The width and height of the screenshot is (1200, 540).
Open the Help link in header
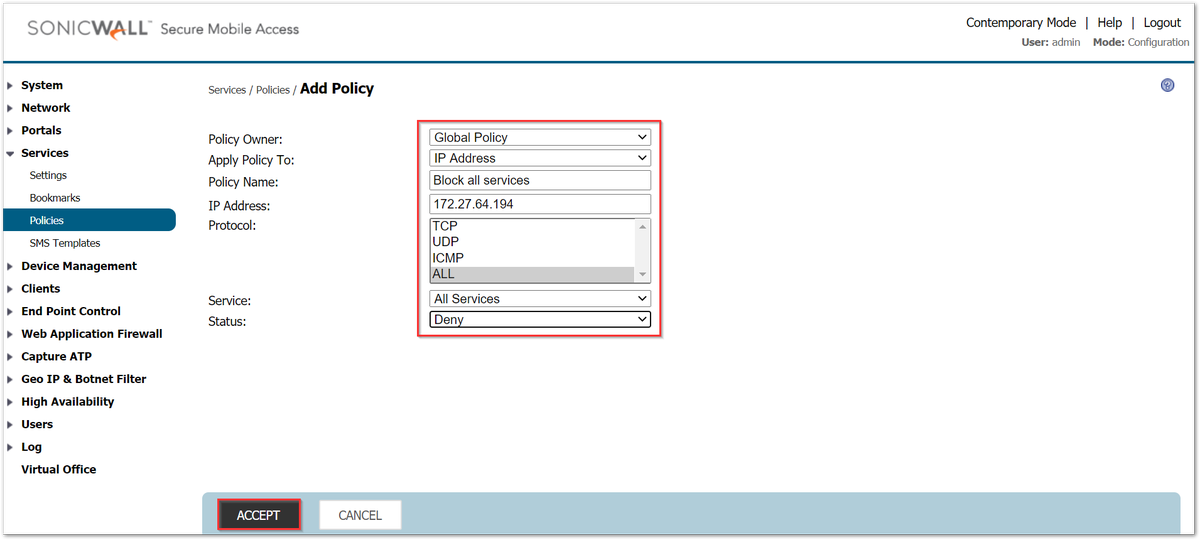[x=1110, y=23]
